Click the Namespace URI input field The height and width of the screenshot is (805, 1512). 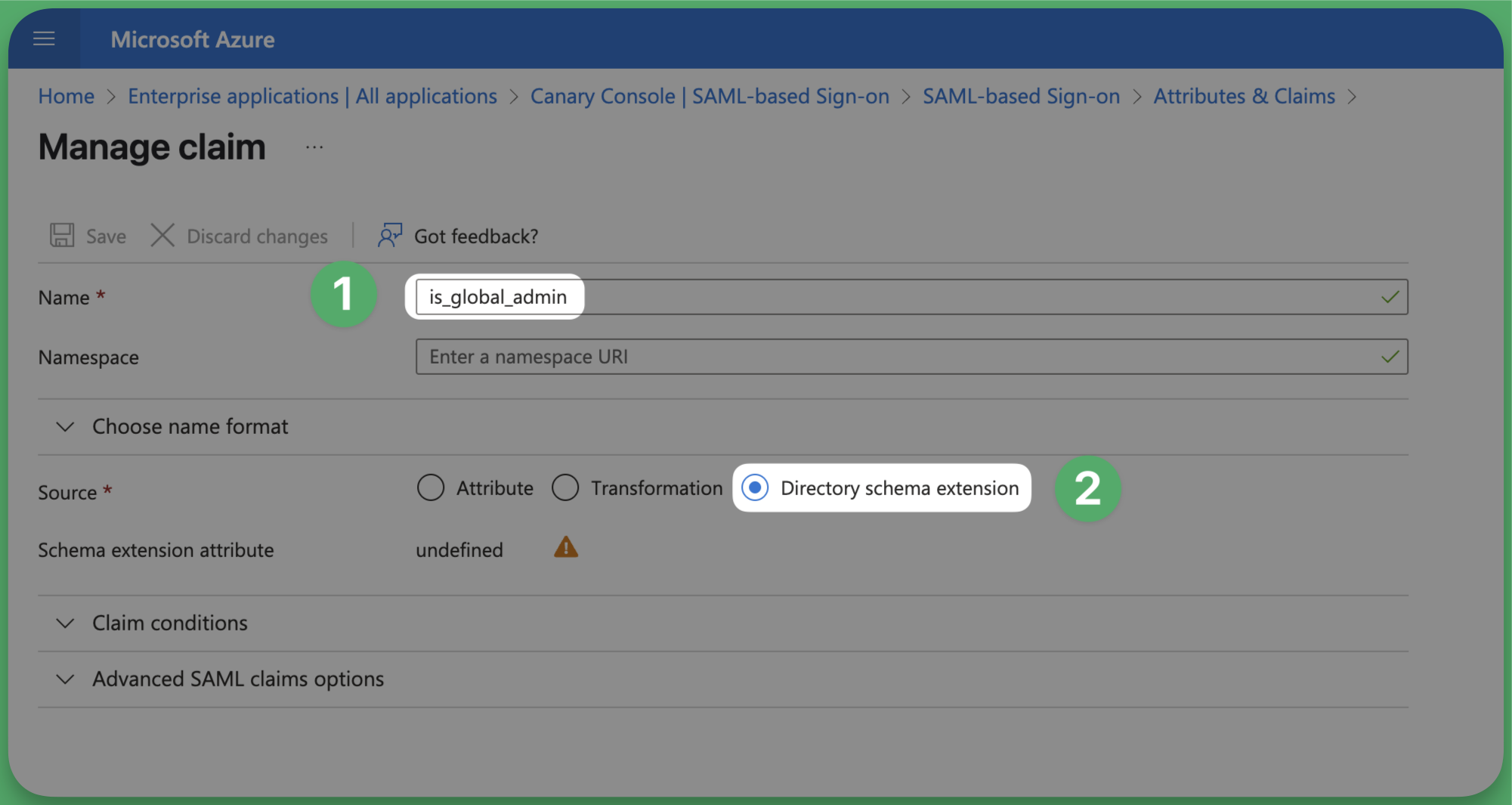[x=911, y=357]
